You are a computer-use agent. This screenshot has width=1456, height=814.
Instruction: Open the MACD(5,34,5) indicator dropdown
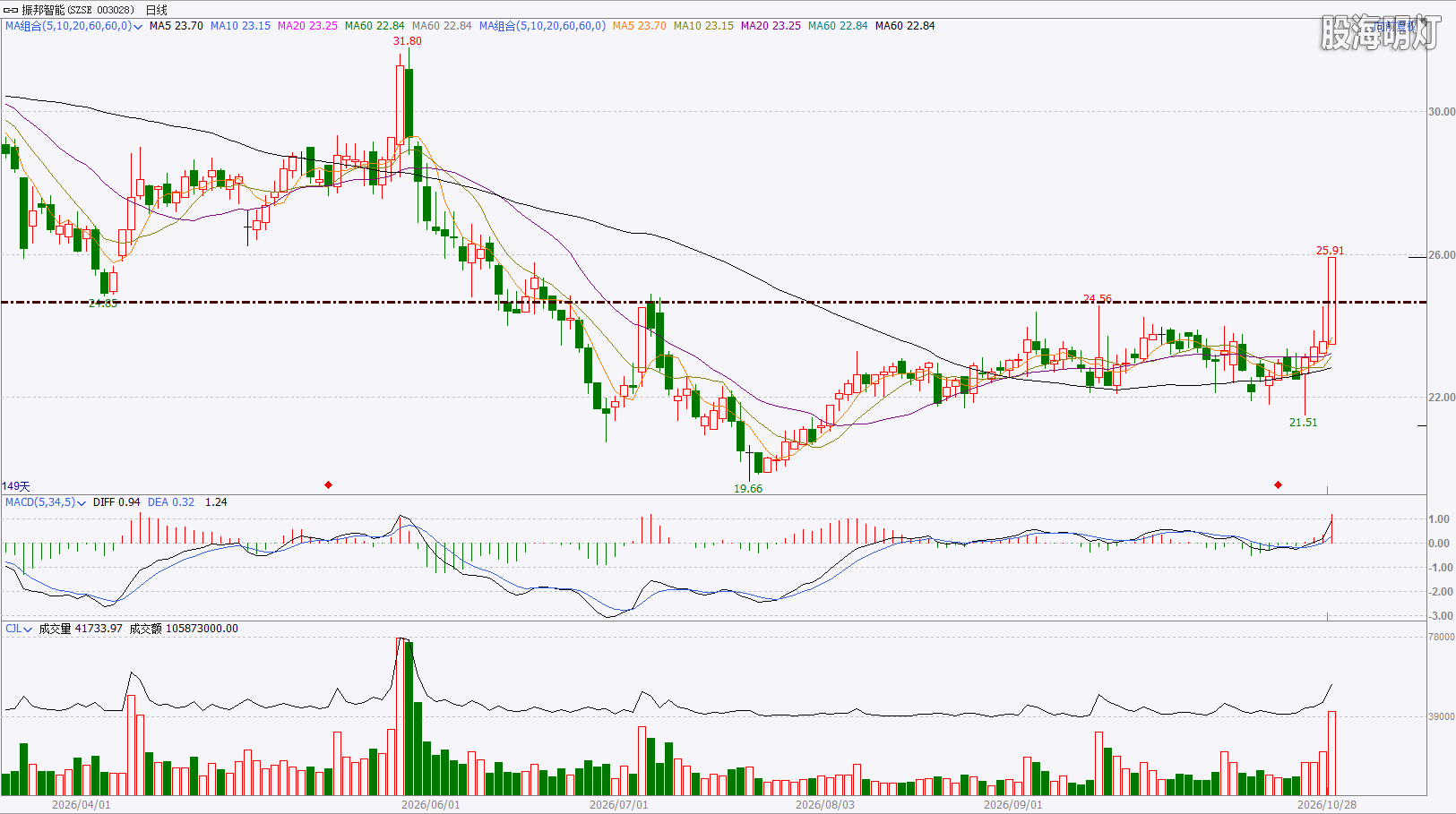(x=46, y=502)
